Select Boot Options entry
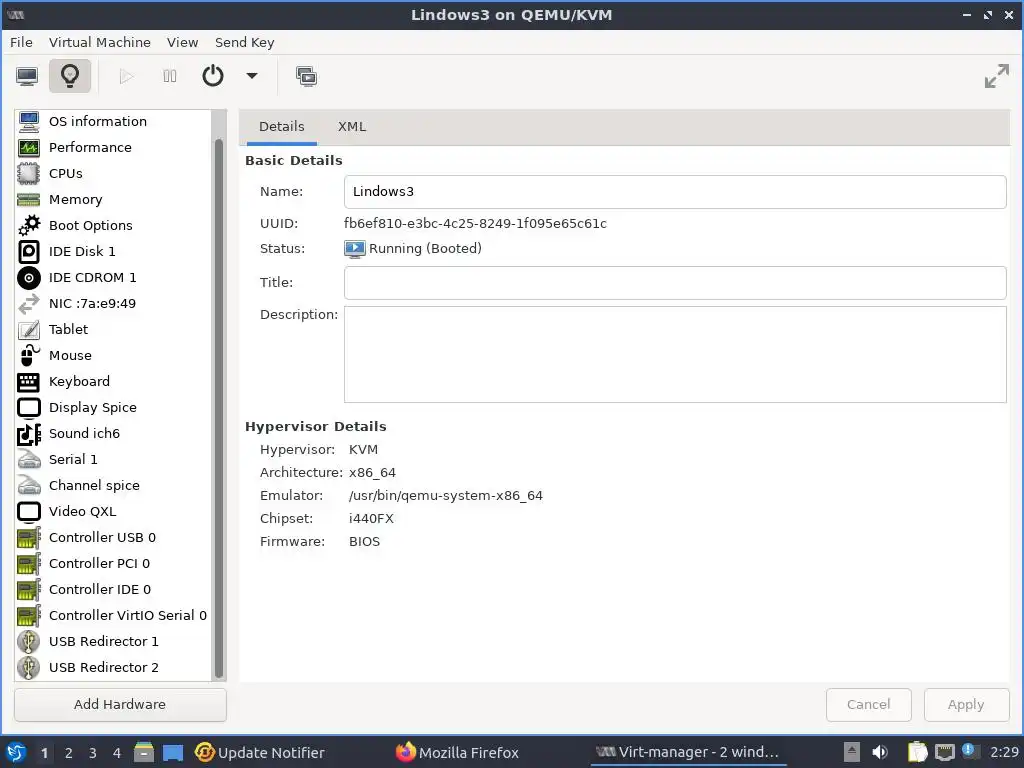 pos(113,225)
